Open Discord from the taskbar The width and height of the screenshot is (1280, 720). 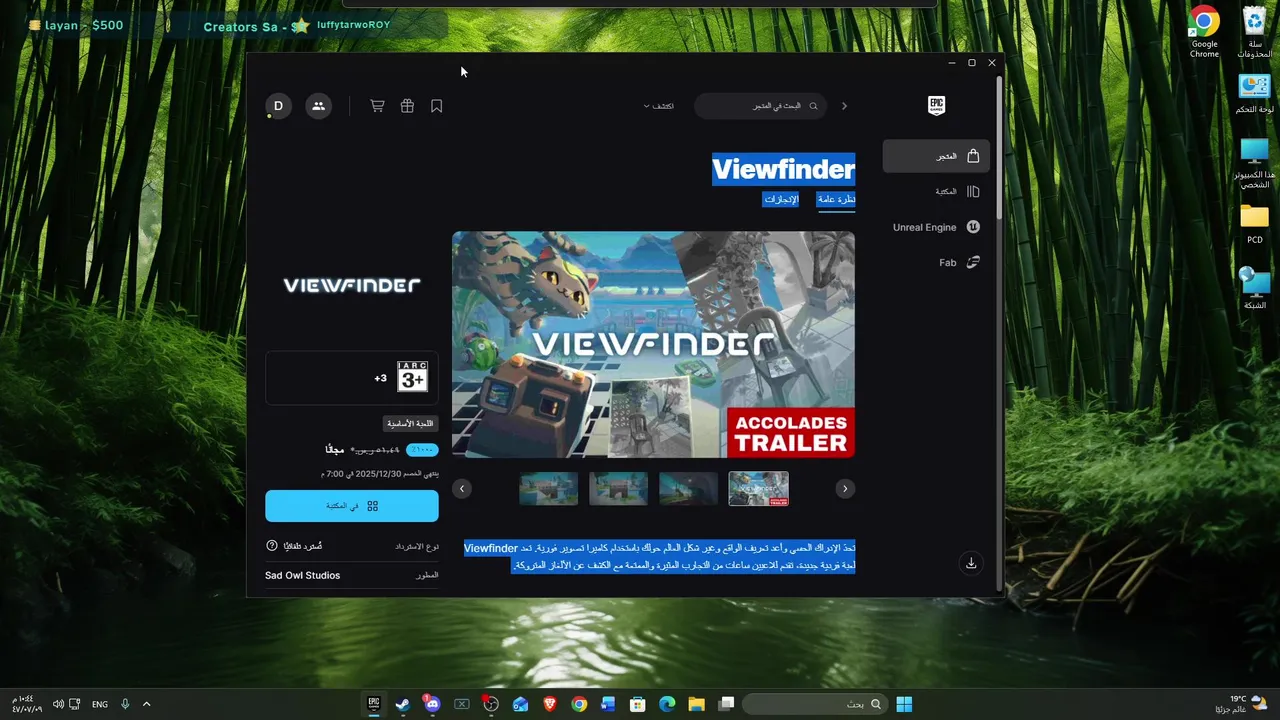click(x=432, y=704)
